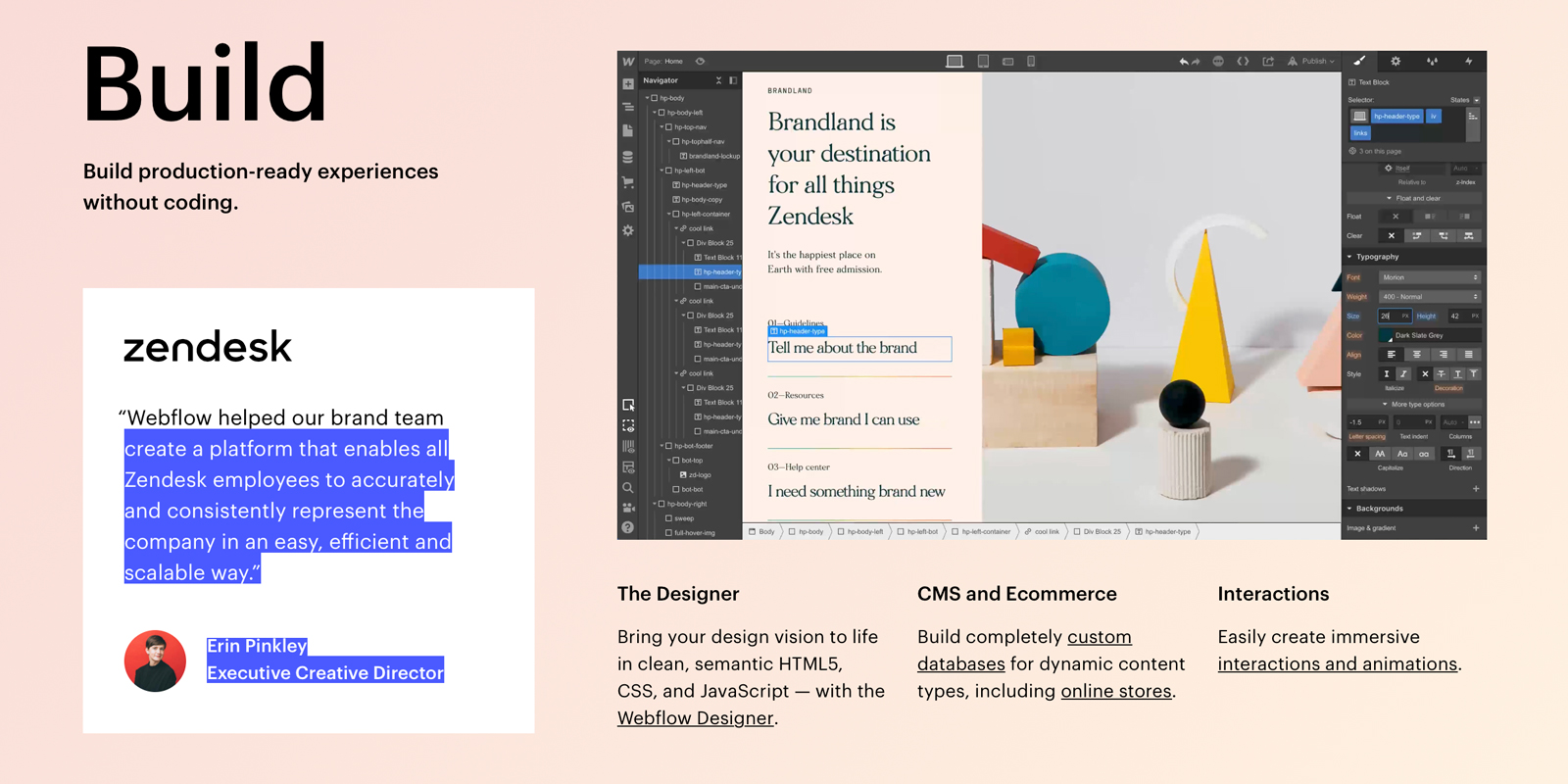
Task: Click 'Tell me about the brand' text block
Action: click(x=858, y=349)
